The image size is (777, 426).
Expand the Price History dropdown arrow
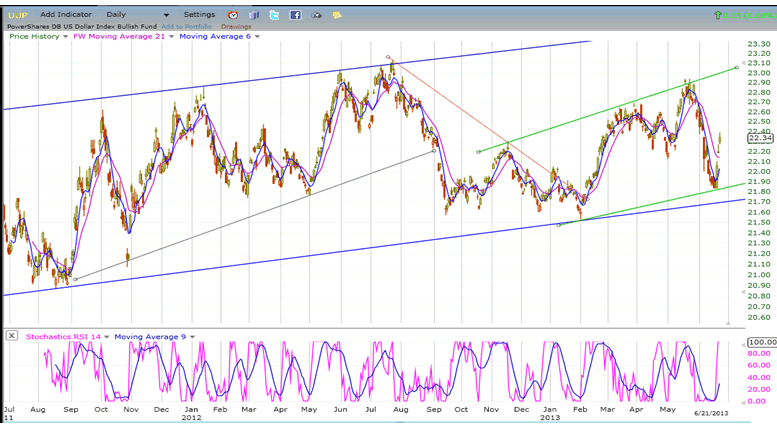tap(65, 37)
